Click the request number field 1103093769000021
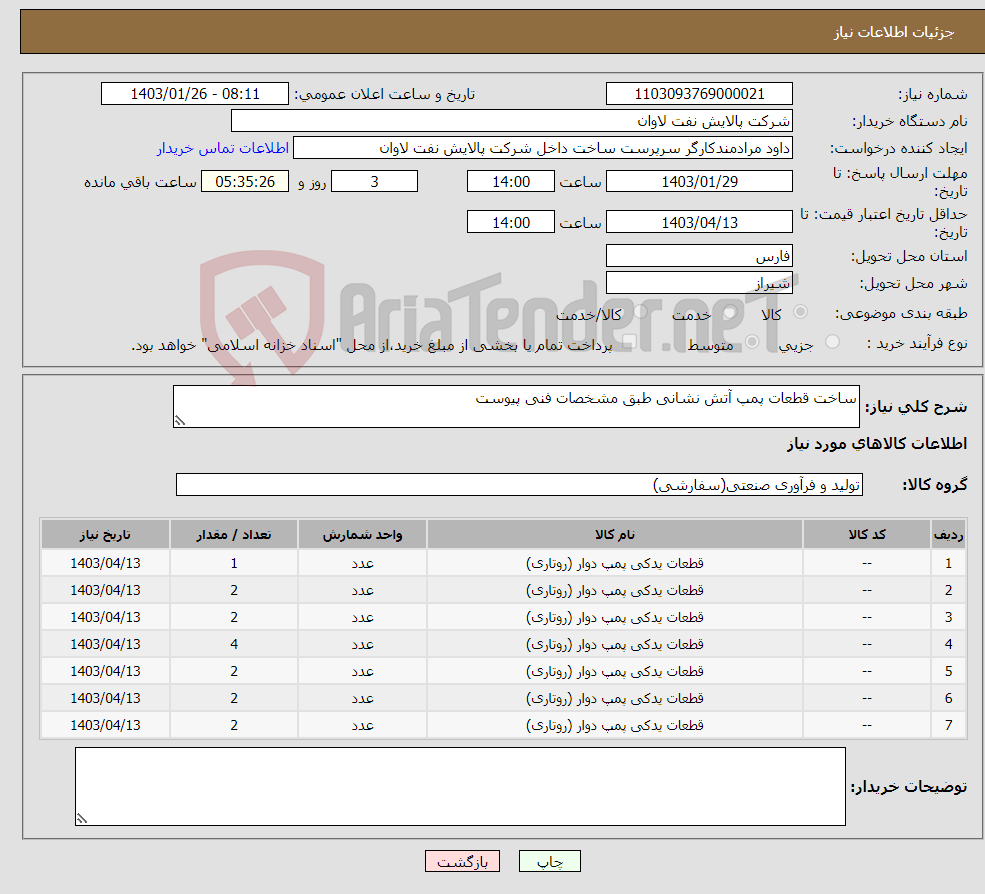 click(699, 94)
